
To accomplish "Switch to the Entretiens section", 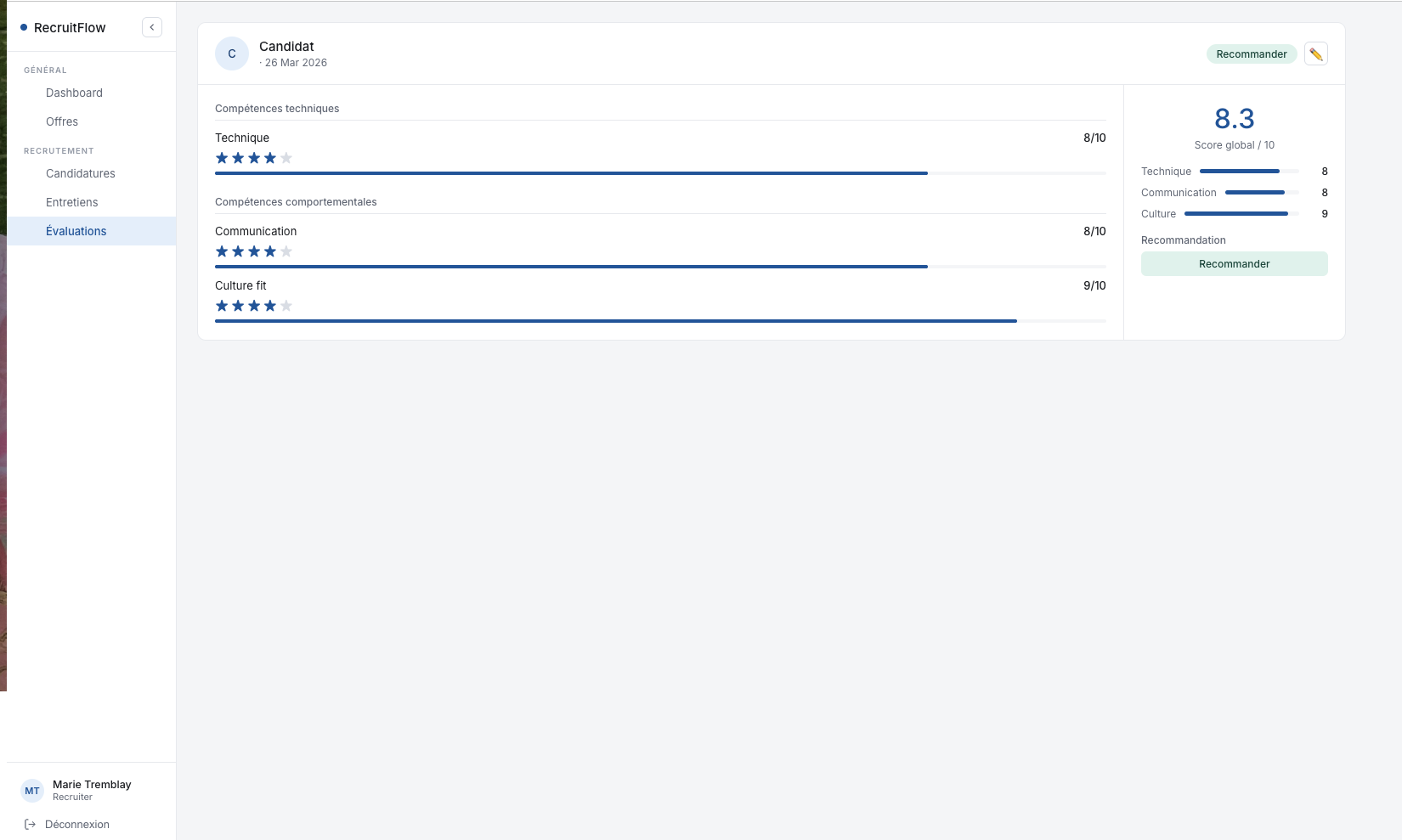I will [71, 202].
